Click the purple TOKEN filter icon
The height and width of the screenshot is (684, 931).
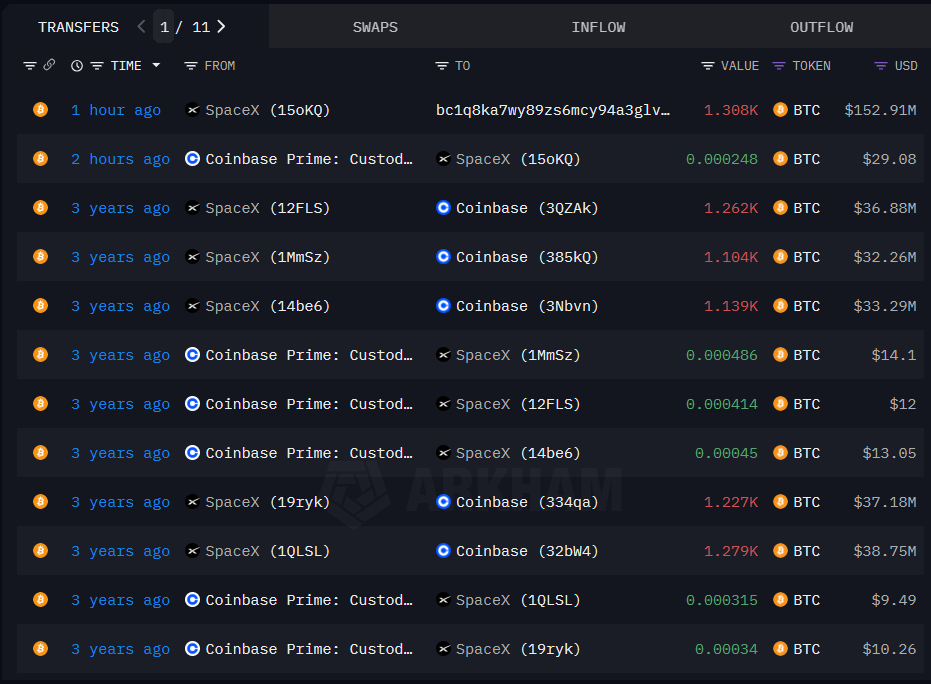point(778,66)
